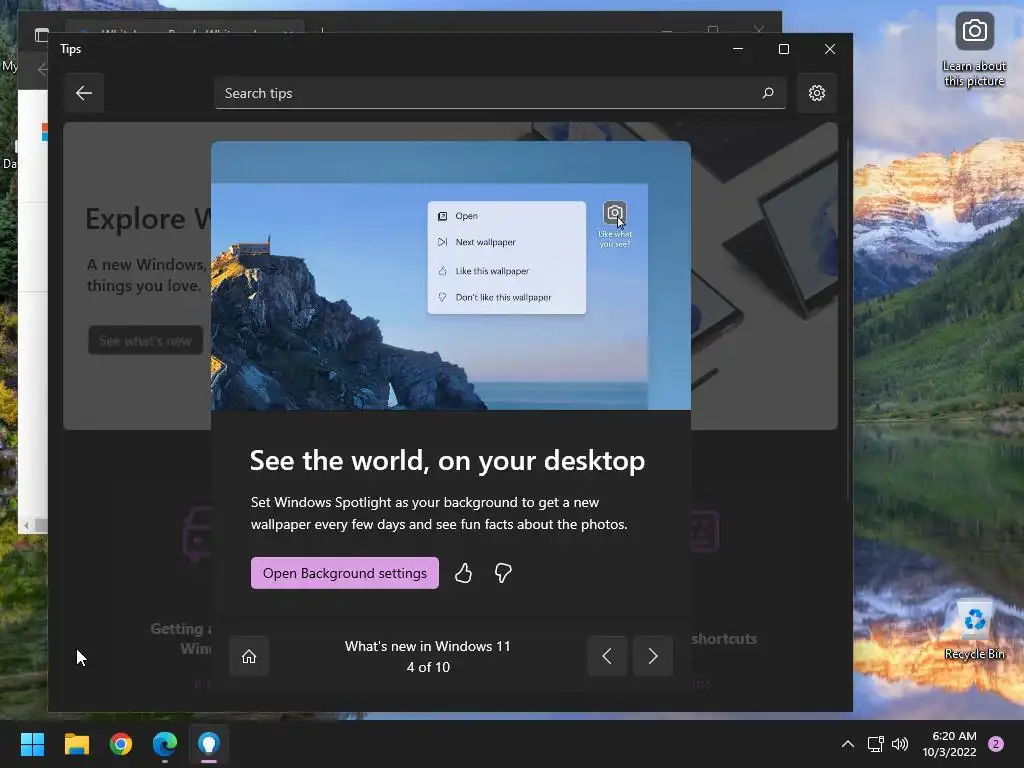Open the network status tray icon

click(x=876, y=744)
